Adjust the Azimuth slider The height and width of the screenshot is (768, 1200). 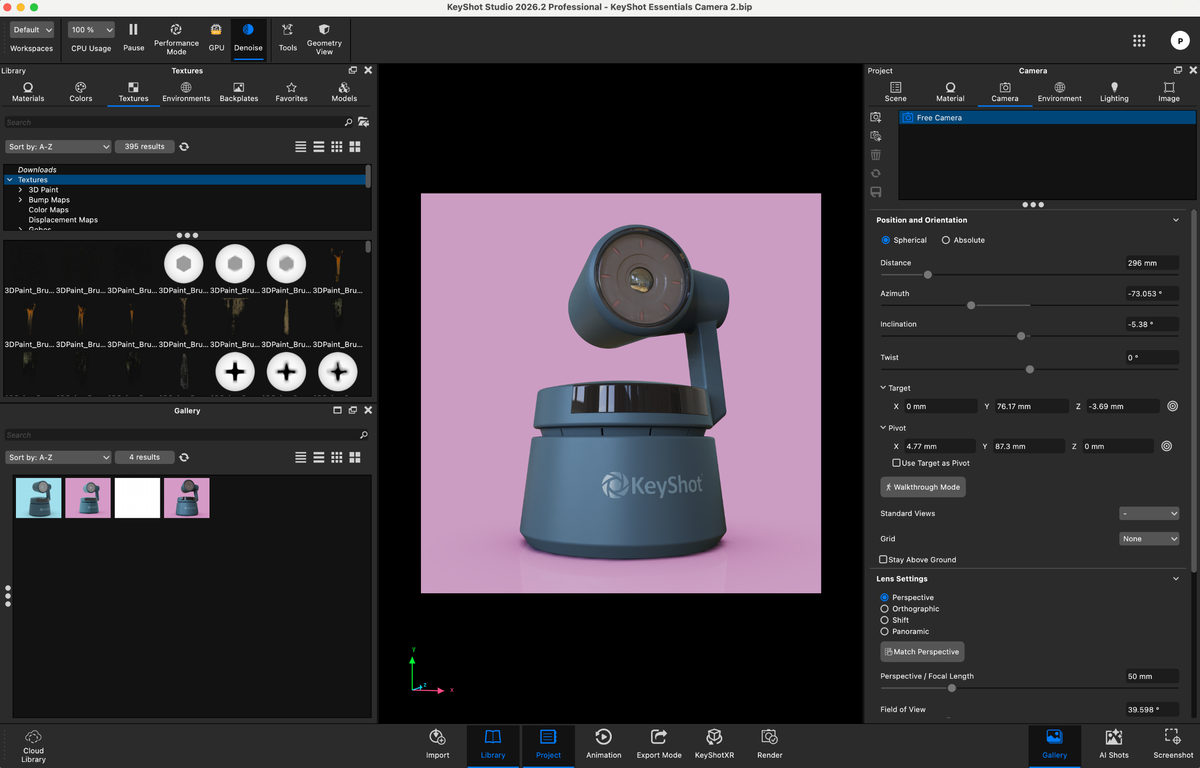coord(971,305)
